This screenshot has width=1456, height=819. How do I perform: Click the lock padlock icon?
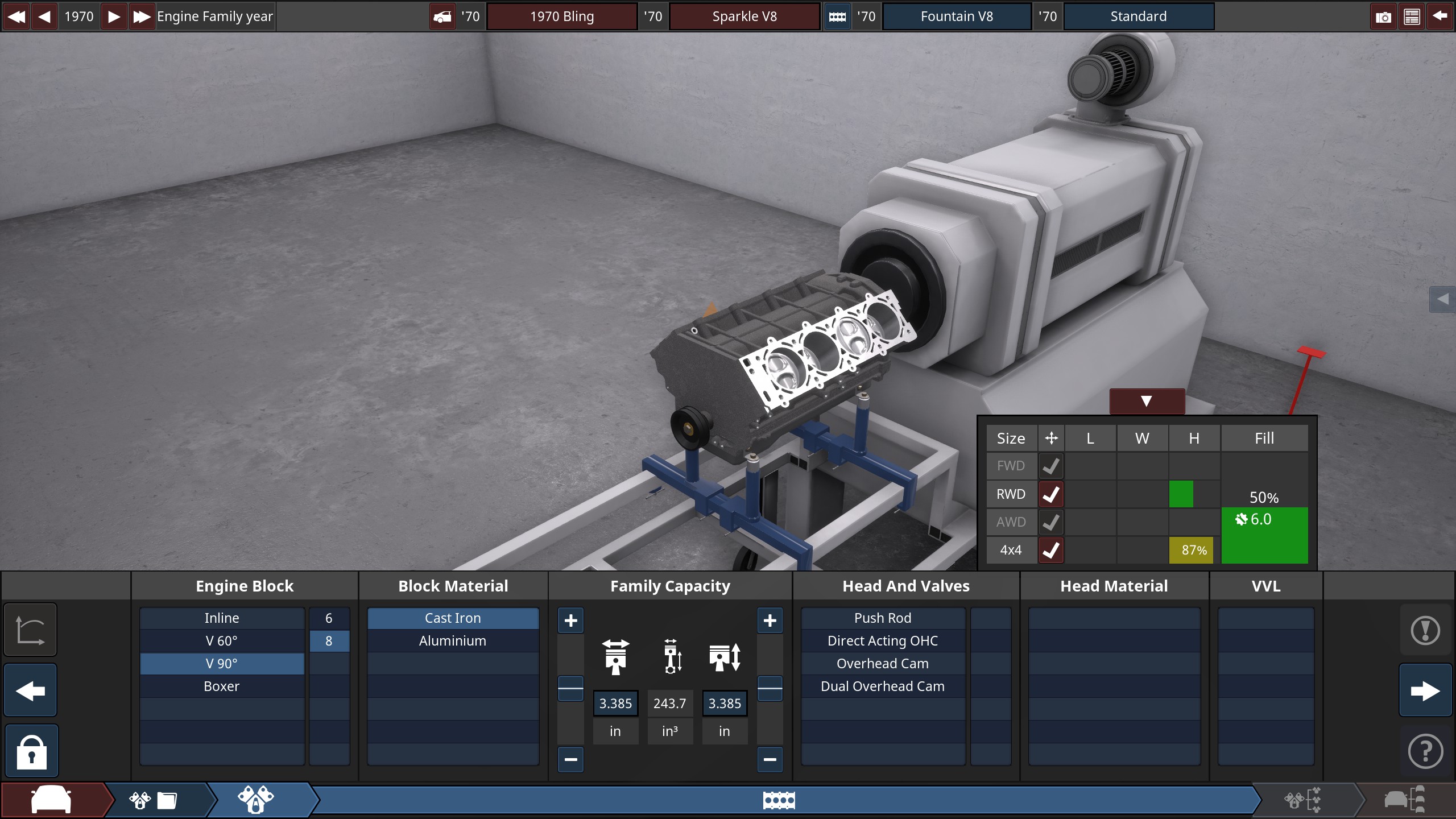(x=31, y=751)
